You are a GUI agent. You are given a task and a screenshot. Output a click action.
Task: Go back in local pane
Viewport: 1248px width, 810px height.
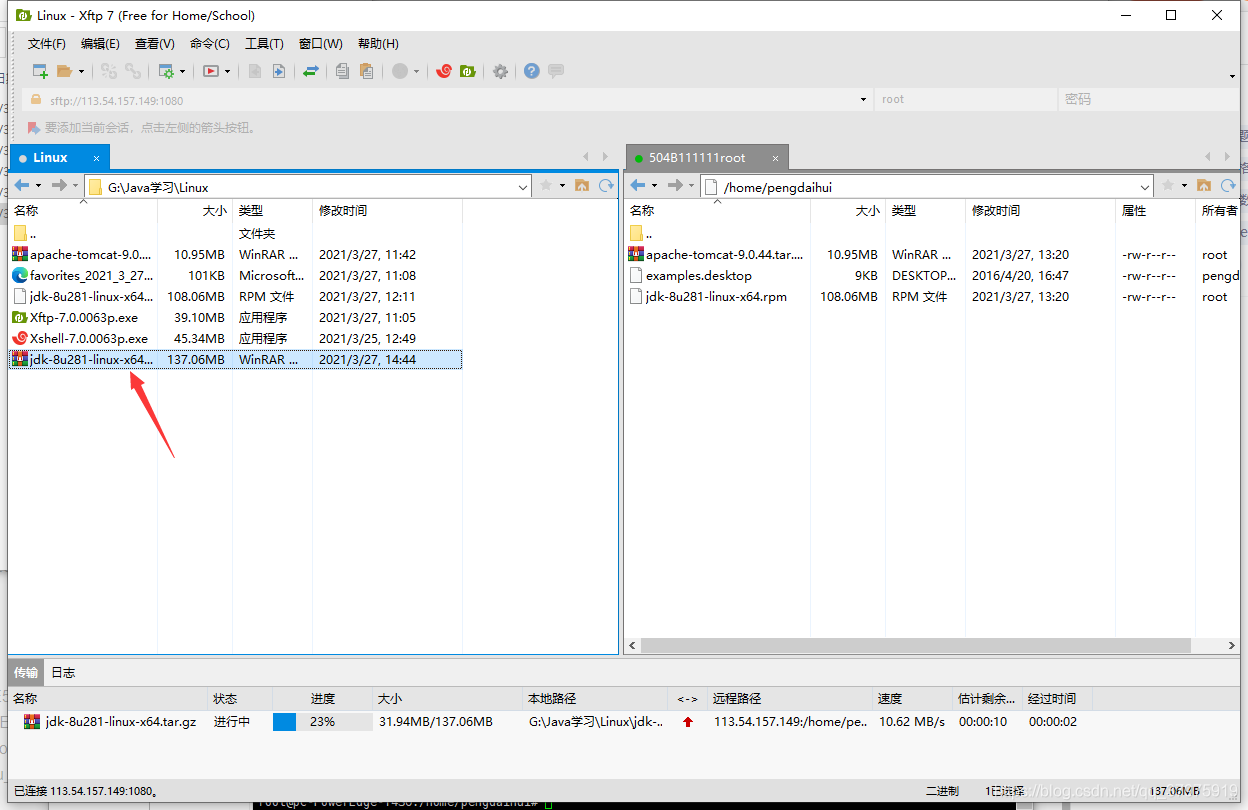point(22,186)
